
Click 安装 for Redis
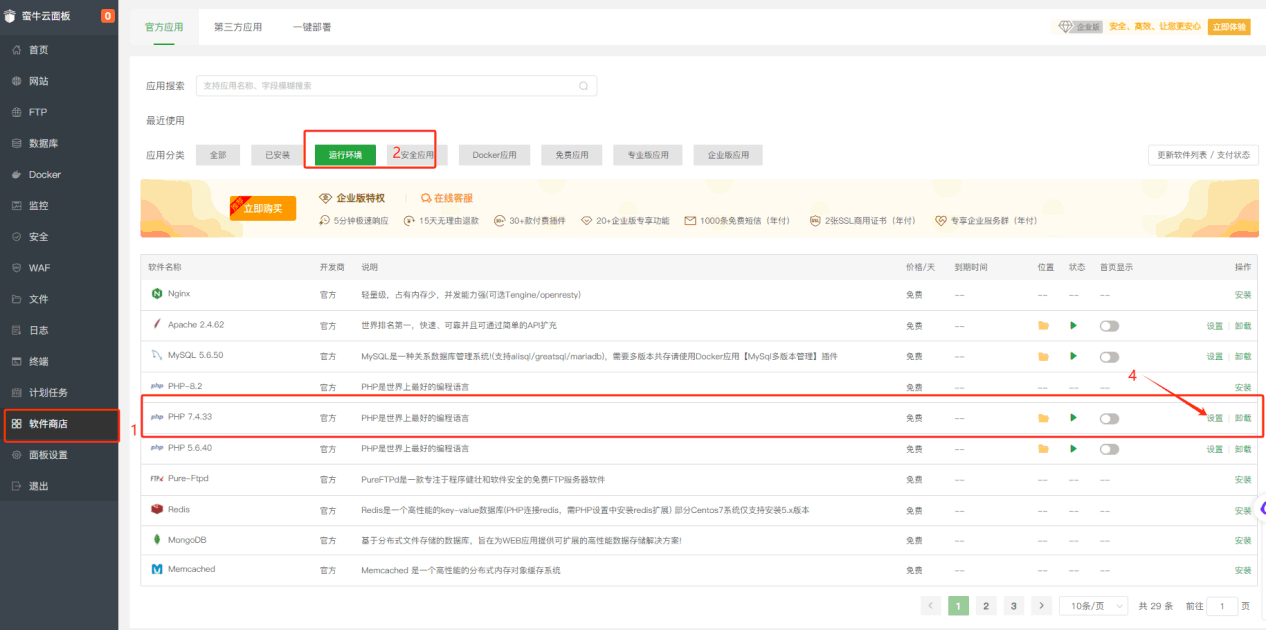click(1243, 510)
